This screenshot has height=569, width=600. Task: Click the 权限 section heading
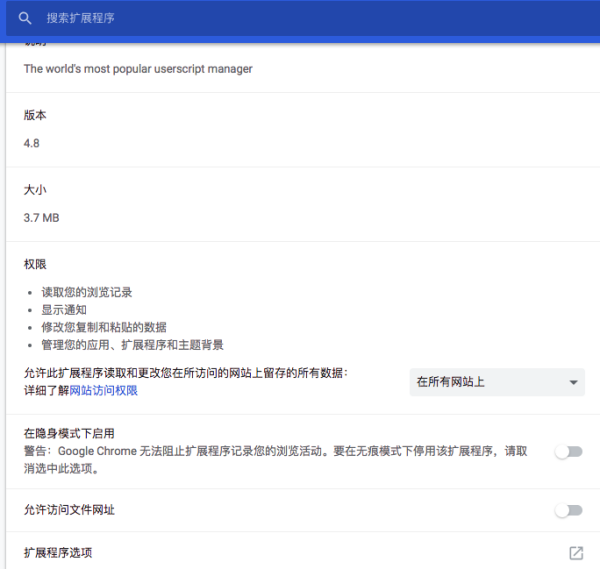(x=35, y=264)
